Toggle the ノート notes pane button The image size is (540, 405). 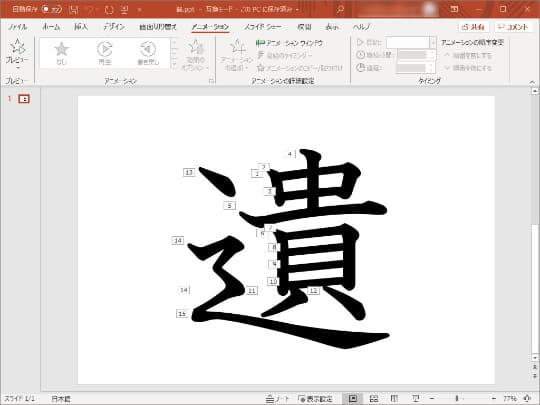278,399
